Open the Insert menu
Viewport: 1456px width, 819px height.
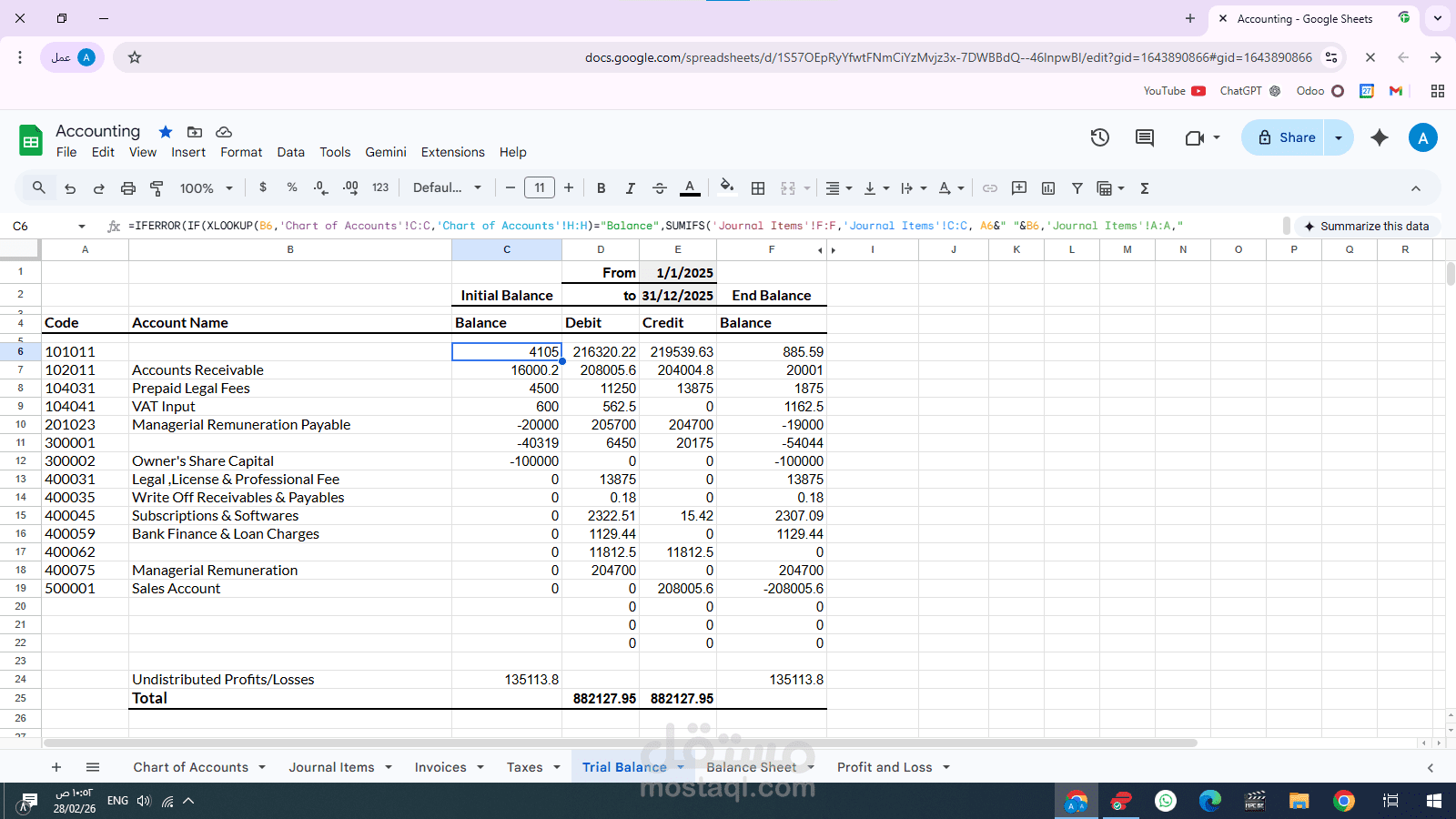coord(188,152)
